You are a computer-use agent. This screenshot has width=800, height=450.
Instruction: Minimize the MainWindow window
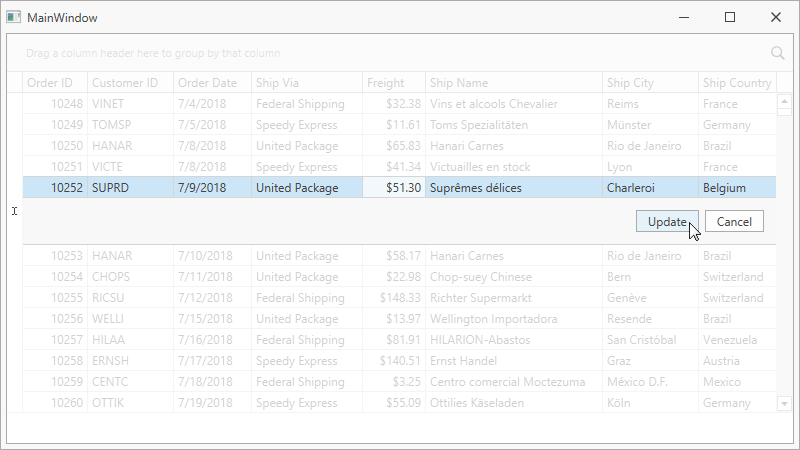click(684, 17)
